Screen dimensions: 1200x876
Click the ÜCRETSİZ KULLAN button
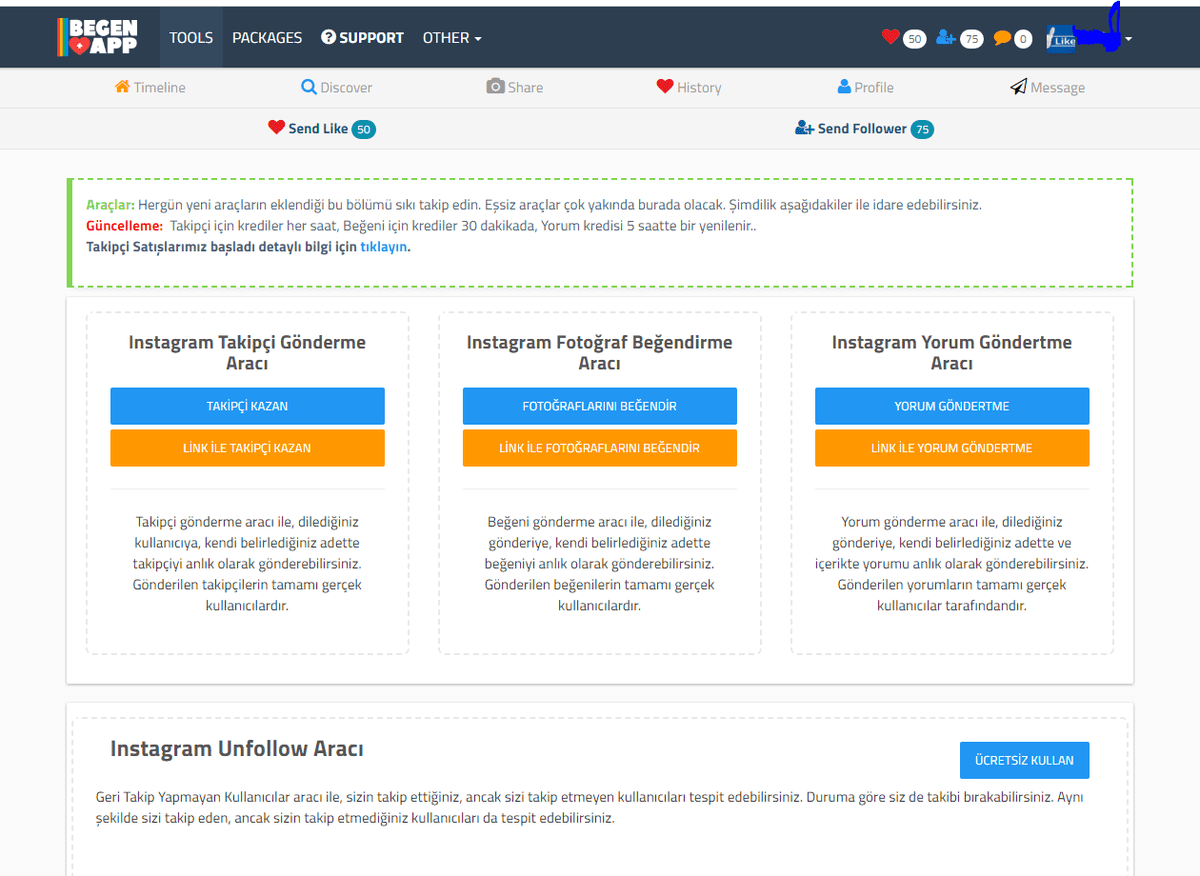click(1024, 760)
